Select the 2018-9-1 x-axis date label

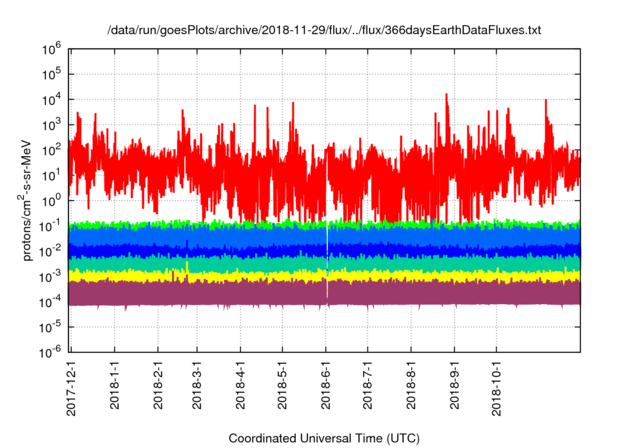(454, 385)
